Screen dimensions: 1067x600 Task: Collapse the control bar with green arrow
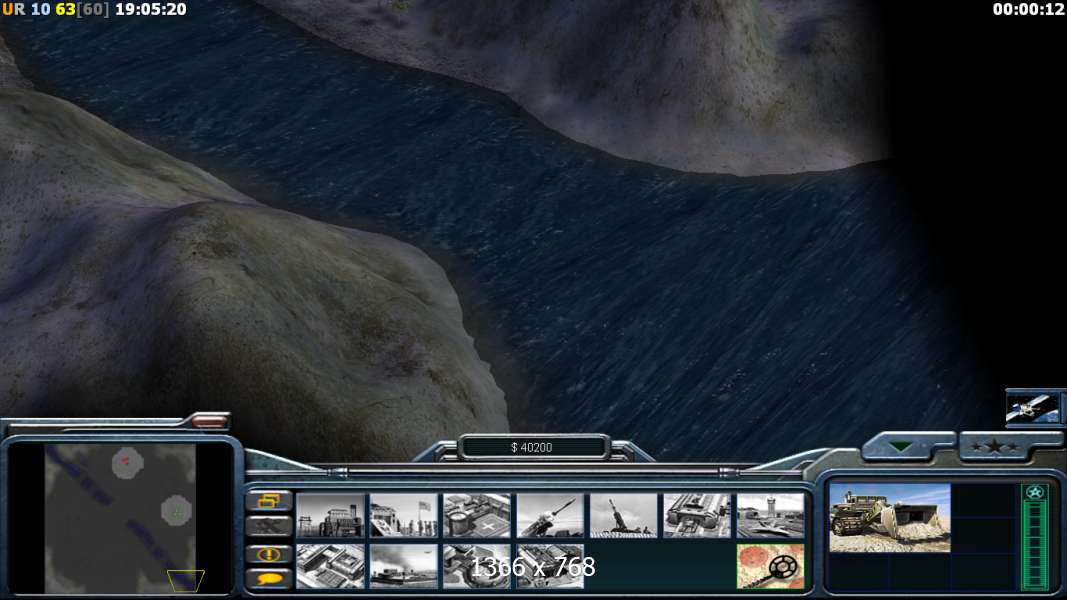click(902, 447)
